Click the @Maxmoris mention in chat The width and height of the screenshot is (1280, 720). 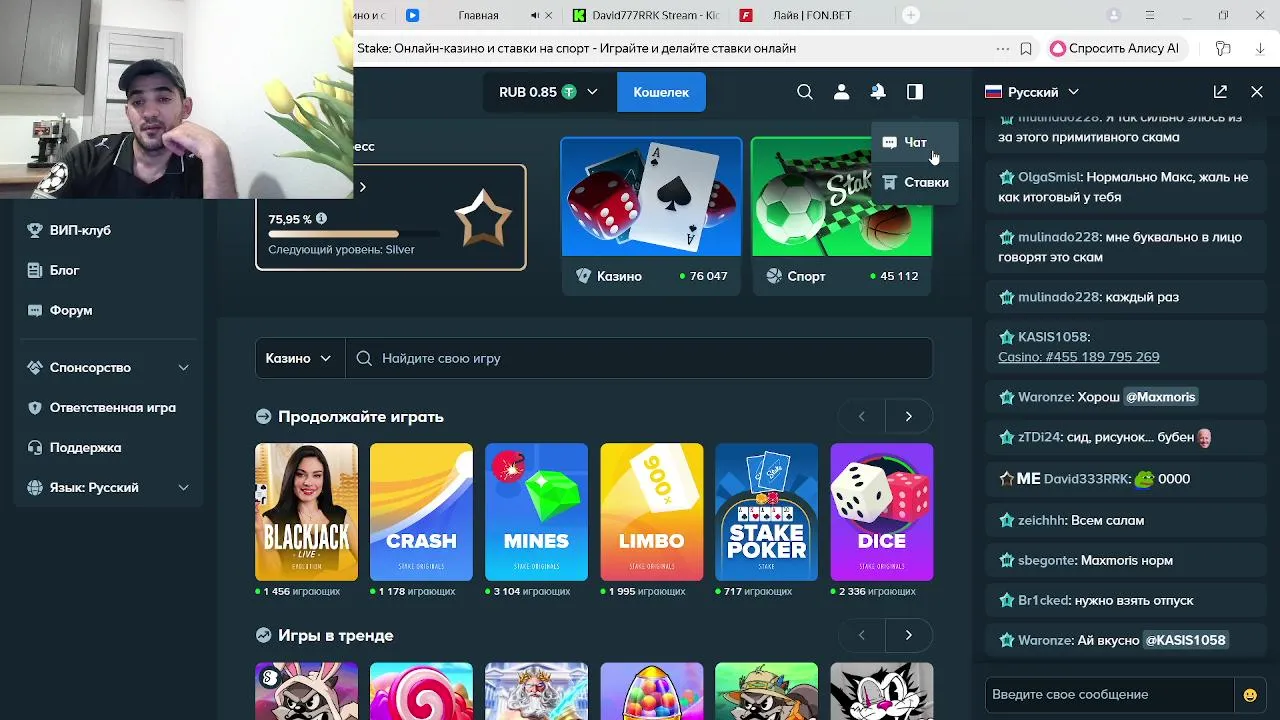tap(1160, 397)
